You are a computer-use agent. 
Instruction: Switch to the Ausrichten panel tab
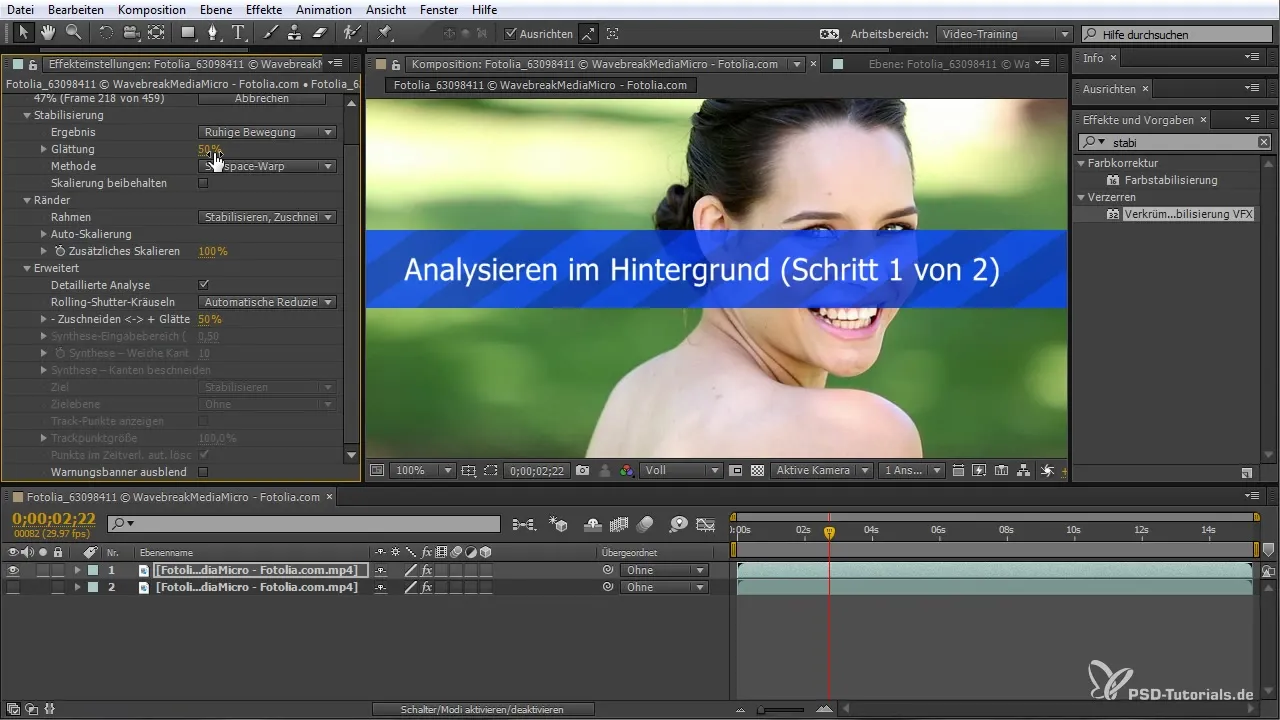[1109, 89]
